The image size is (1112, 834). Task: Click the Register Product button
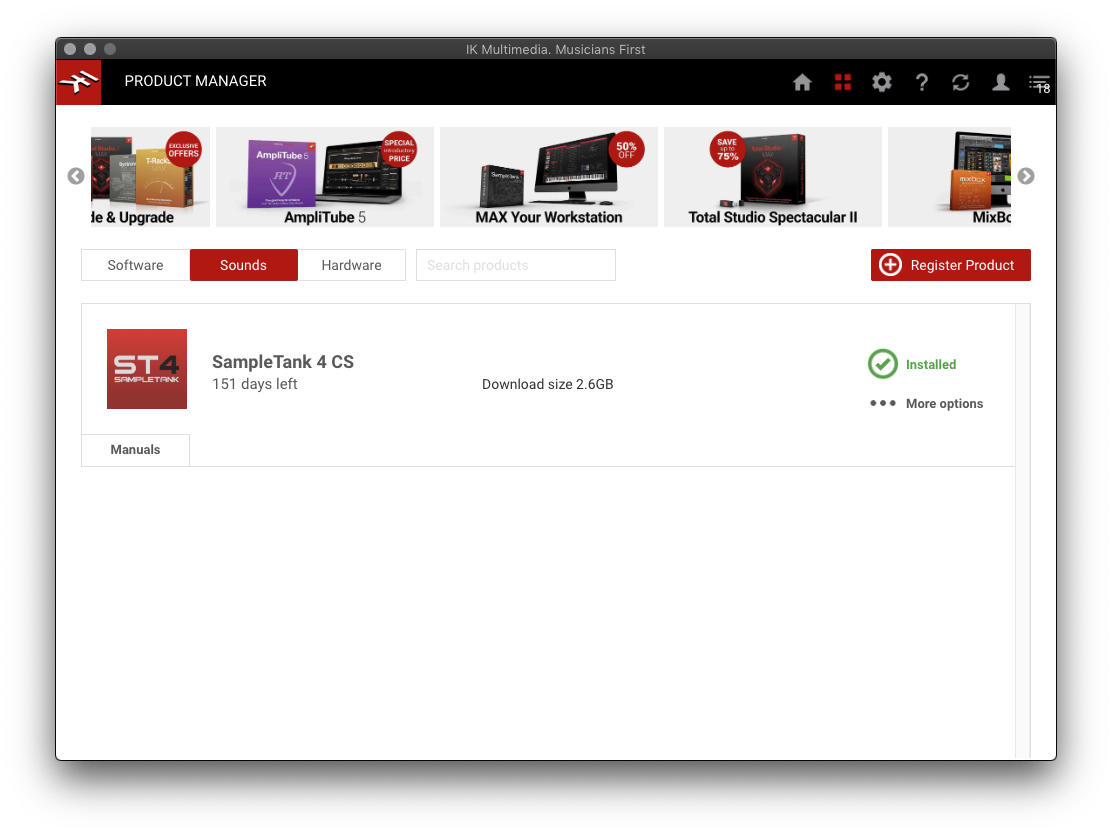tap(950, 265)
